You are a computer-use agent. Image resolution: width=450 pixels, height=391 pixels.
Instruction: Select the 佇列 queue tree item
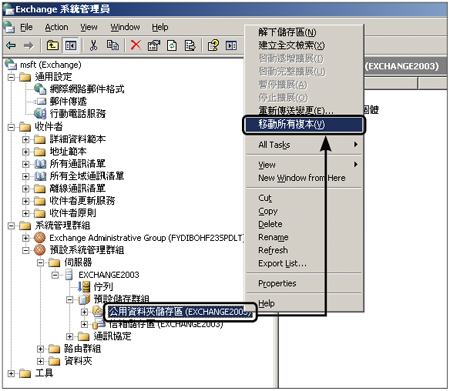click(103, 287)
